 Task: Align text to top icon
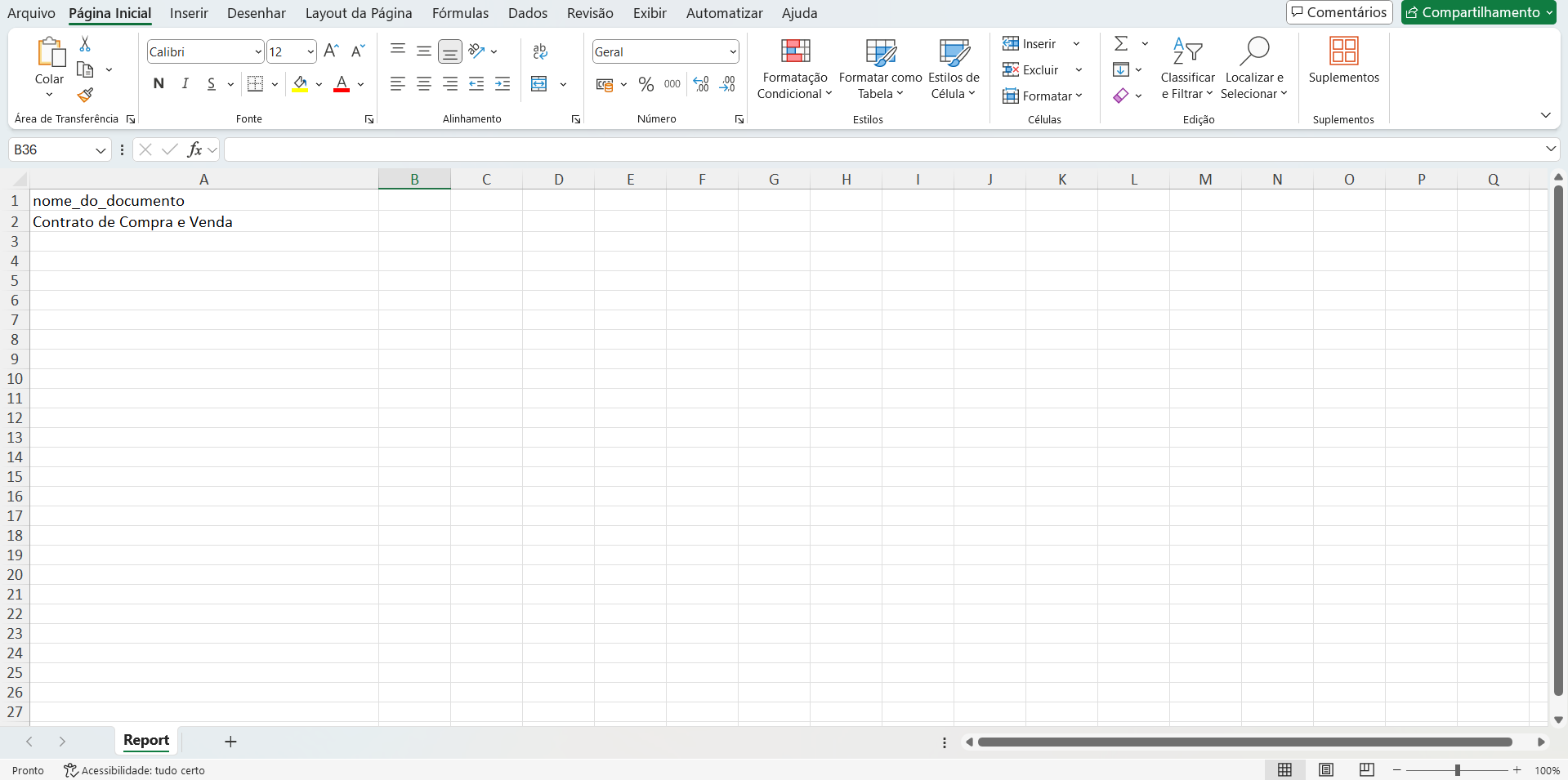[398, 51]
